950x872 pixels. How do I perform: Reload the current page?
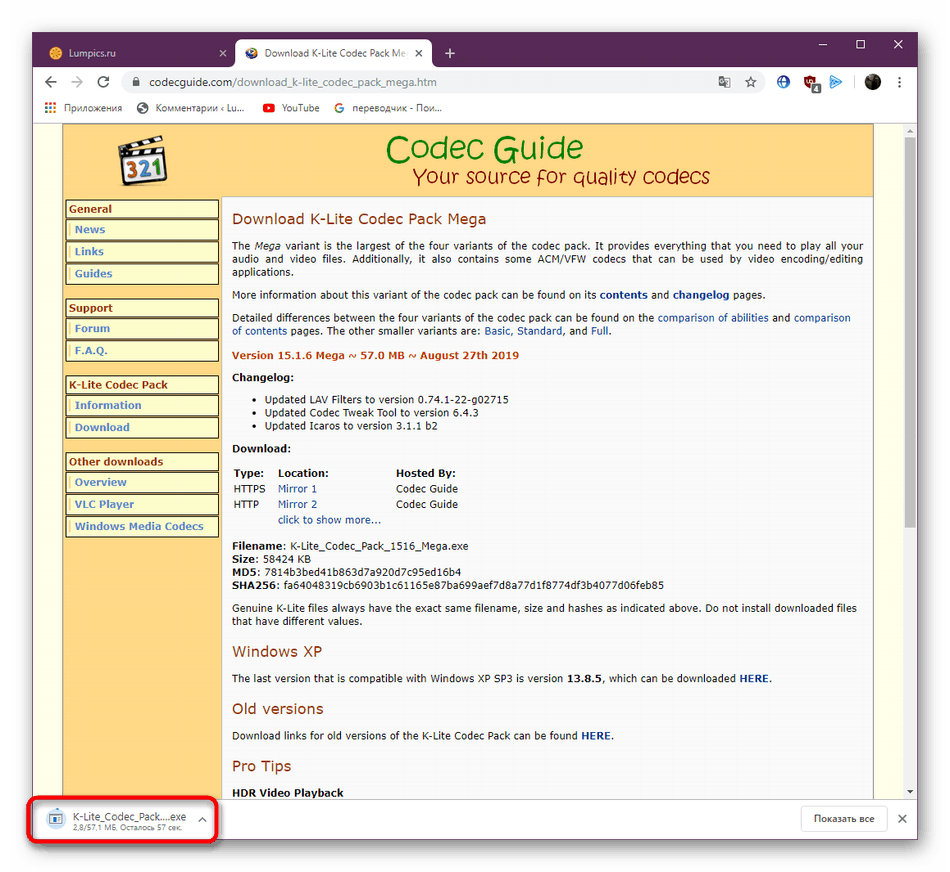pos(104,82)
